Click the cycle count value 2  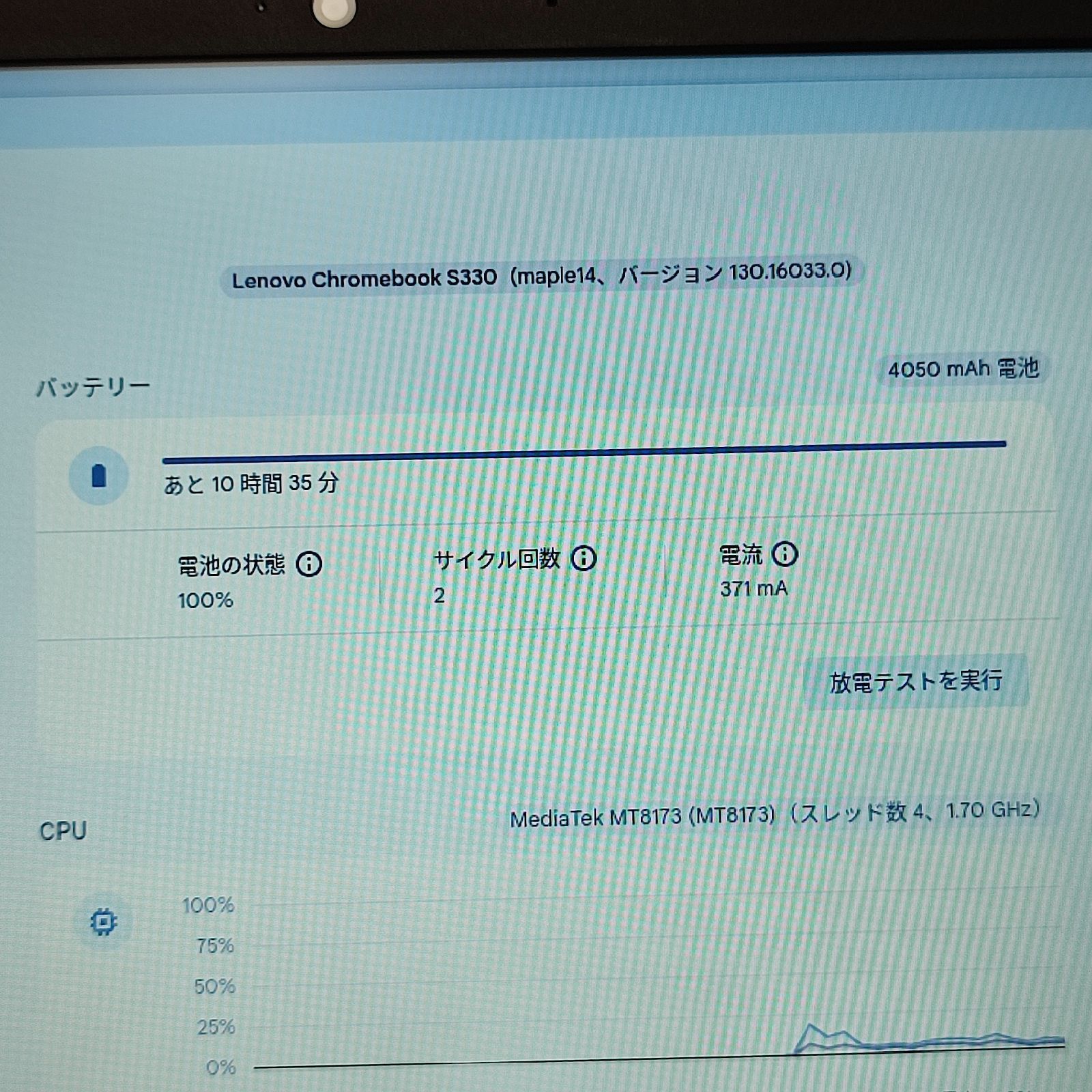coord(439,596)
